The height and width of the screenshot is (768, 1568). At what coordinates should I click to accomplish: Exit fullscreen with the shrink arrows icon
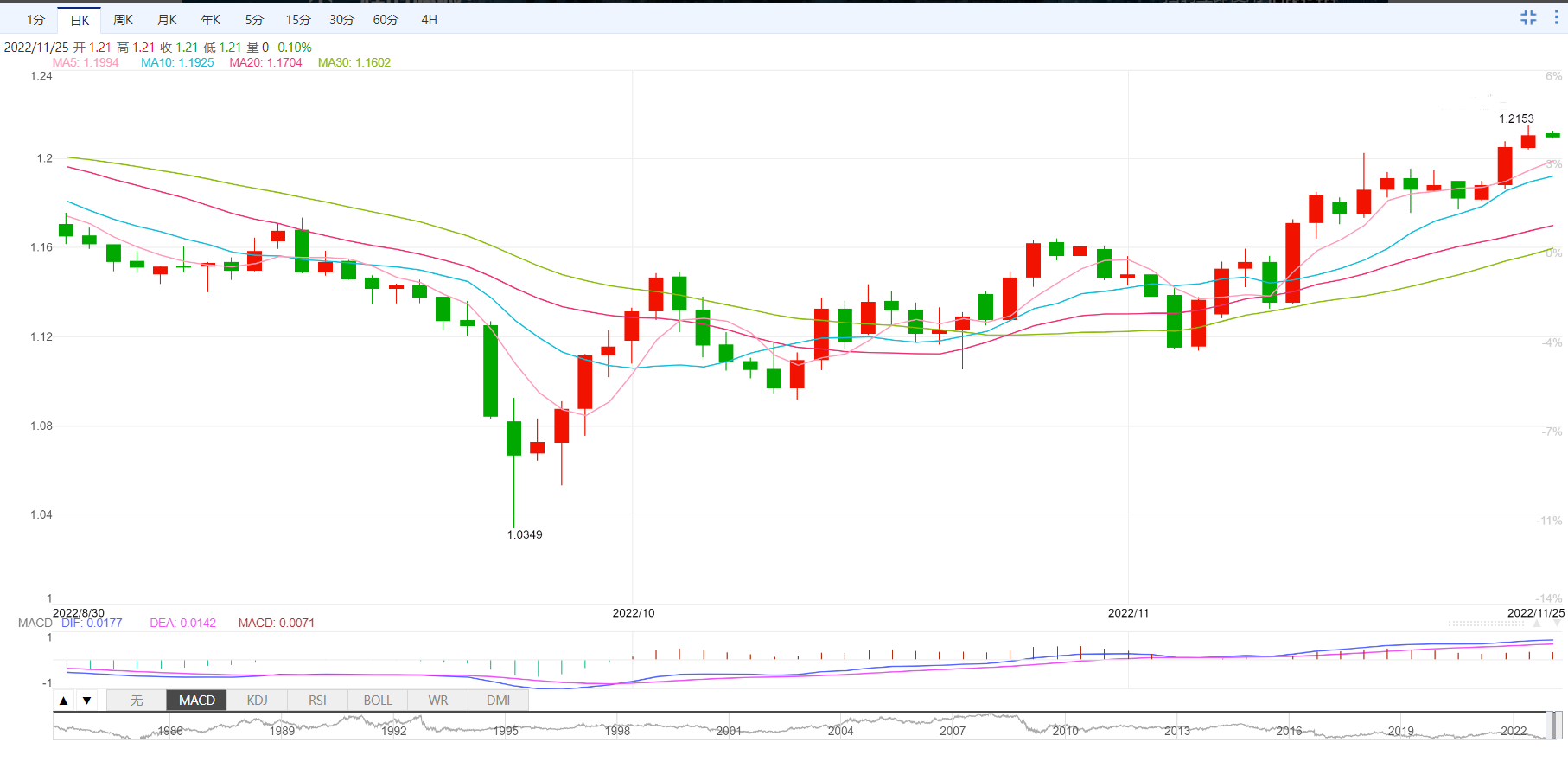[1528, 17]
